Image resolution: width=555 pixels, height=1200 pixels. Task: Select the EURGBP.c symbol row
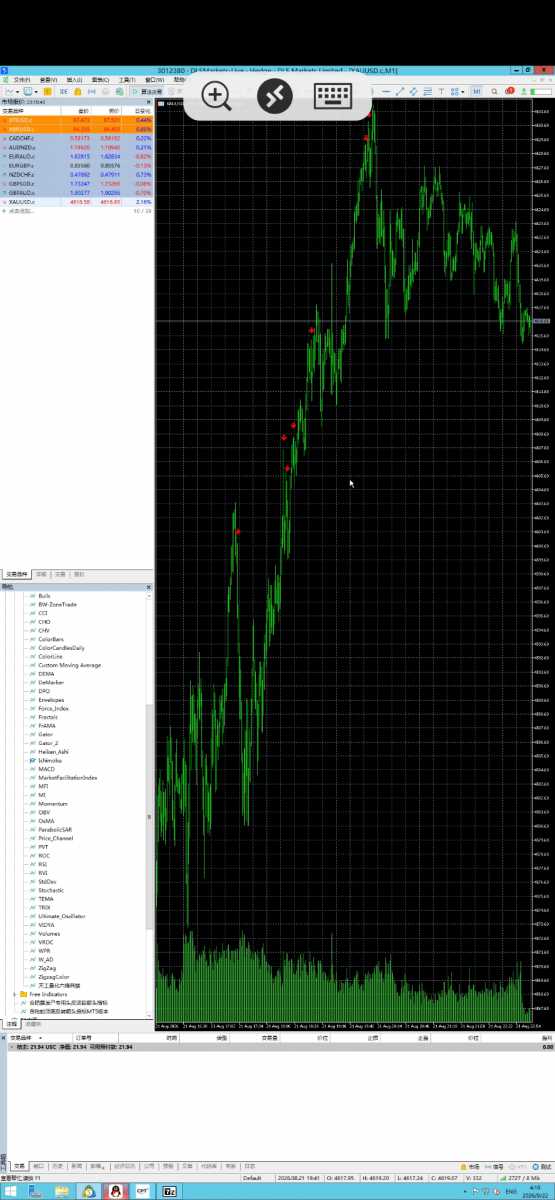77,166
